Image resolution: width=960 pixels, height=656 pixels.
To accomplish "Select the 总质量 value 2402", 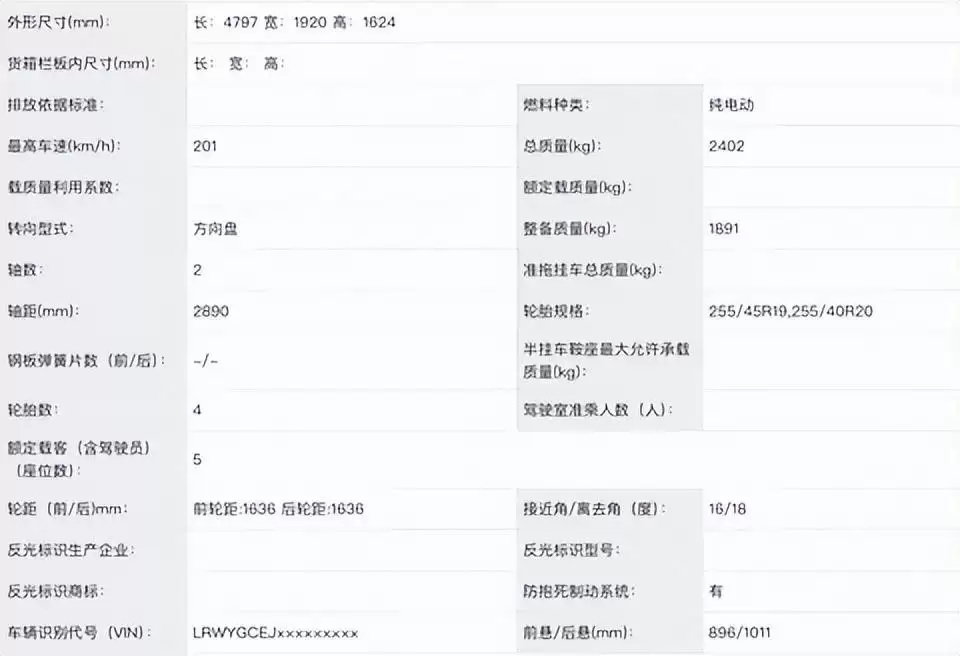I will click(726, 146).
